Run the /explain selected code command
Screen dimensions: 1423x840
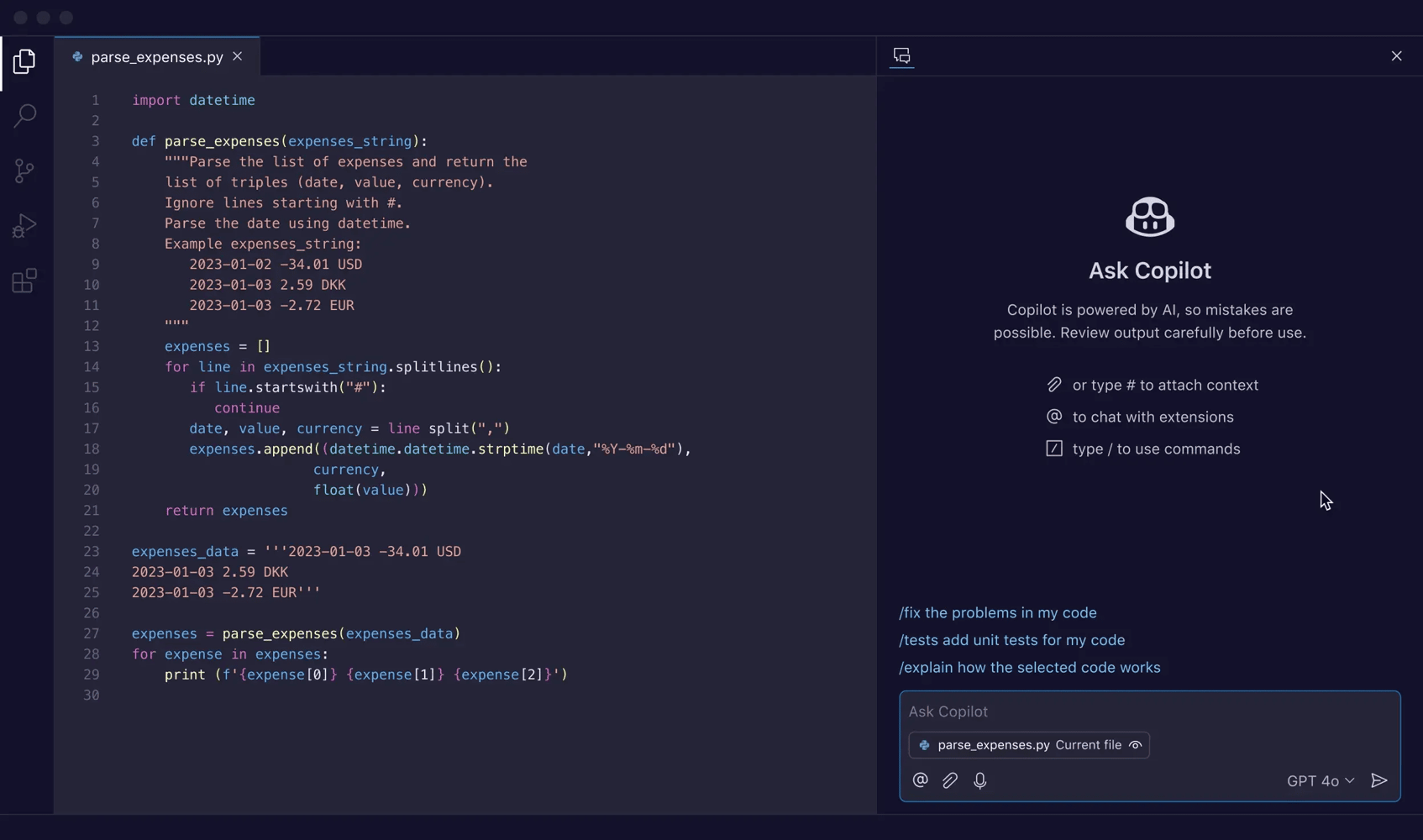click(x=1029, y=668)
